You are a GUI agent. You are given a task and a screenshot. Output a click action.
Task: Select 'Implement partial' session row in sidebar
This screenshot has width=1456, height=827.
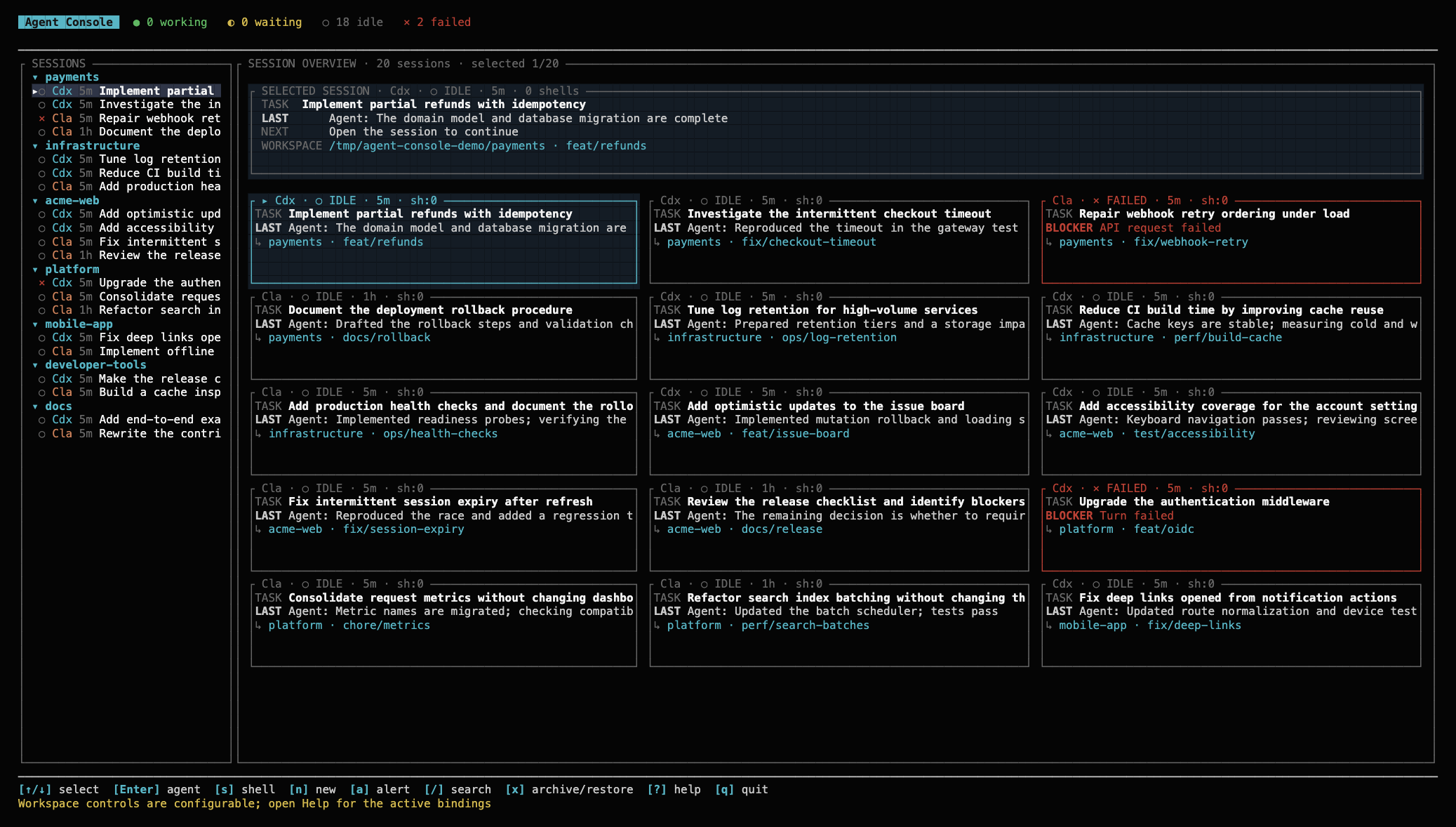[126, 91]
